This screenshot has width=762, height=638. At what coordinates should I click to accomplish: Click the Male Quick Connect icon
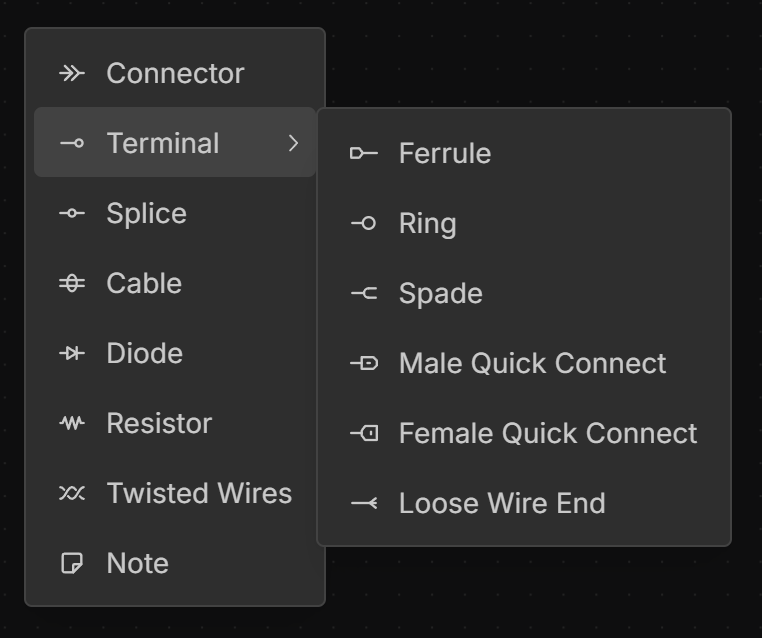tap(364, 363)
